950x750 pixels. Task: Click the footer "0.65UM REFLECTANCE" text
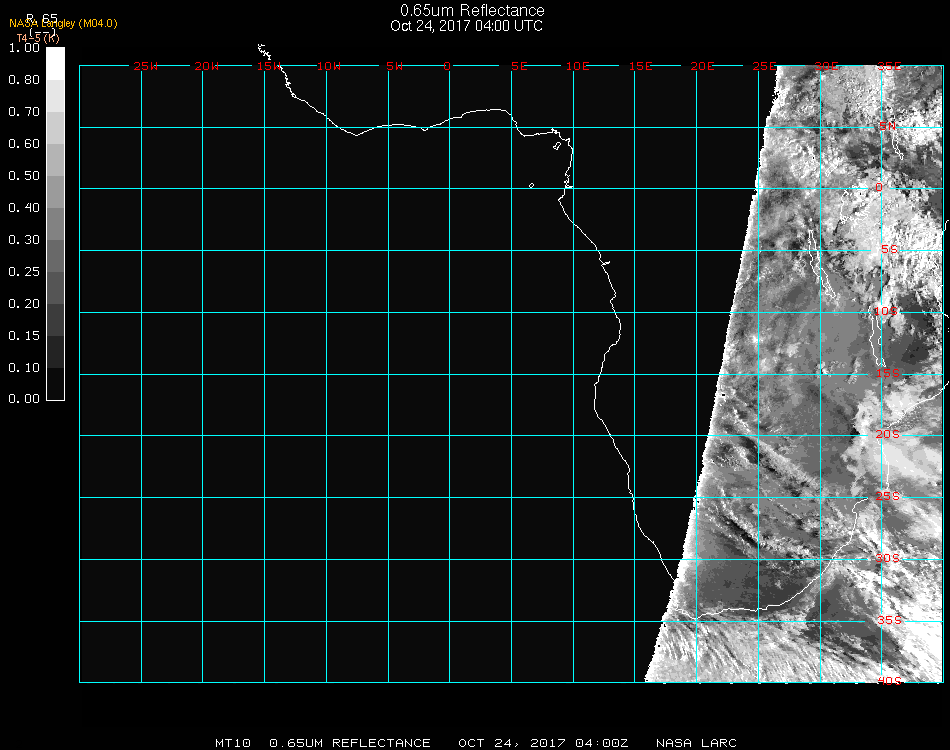pyautogui.click(x=350, y=743)
